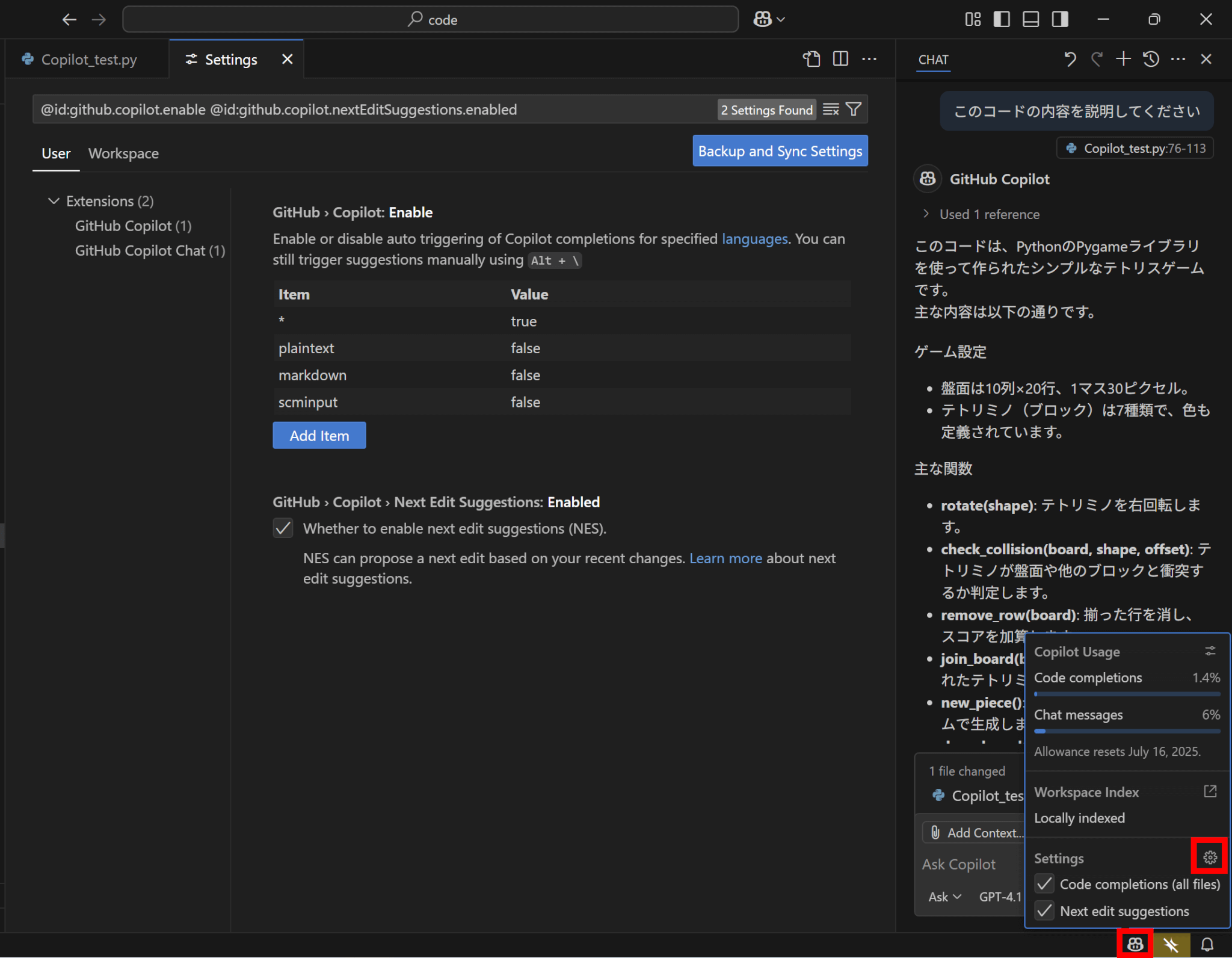This screenshot has height=958, width=1232.
Task: Click the title bar code search box
Action: tap(431, 20)
